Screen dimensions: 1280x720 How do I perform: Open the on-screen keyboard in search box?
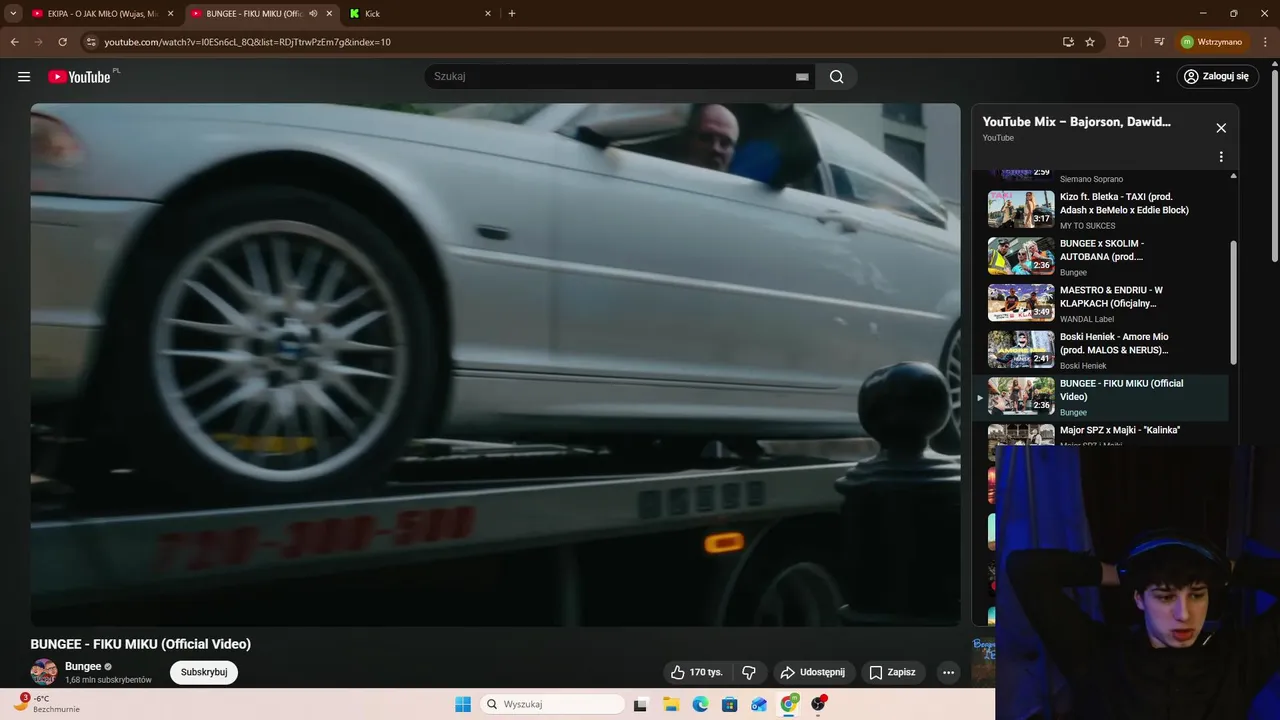(802, 77)
